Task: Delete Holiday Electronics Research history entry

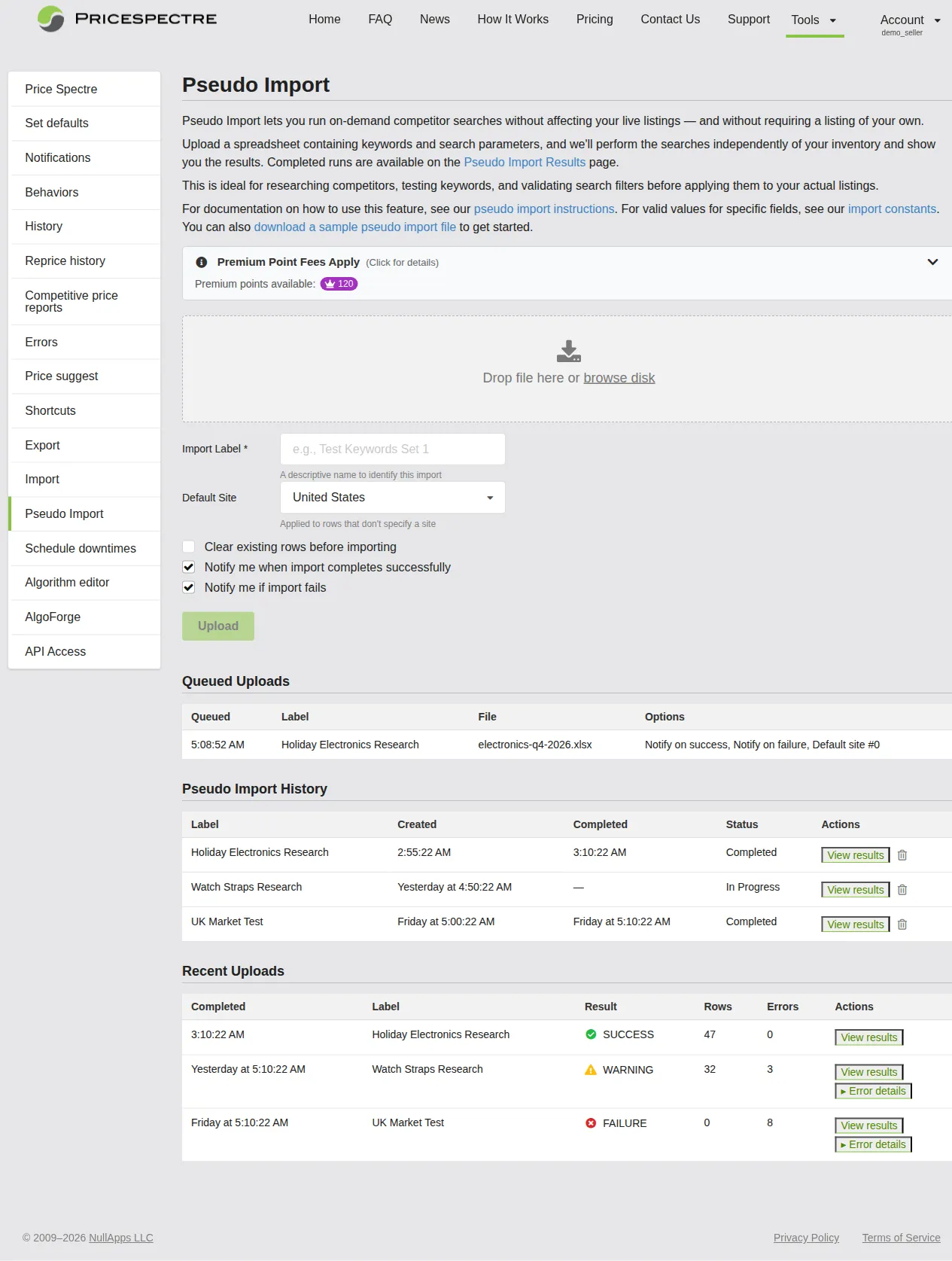Action: tap(902, 855)
